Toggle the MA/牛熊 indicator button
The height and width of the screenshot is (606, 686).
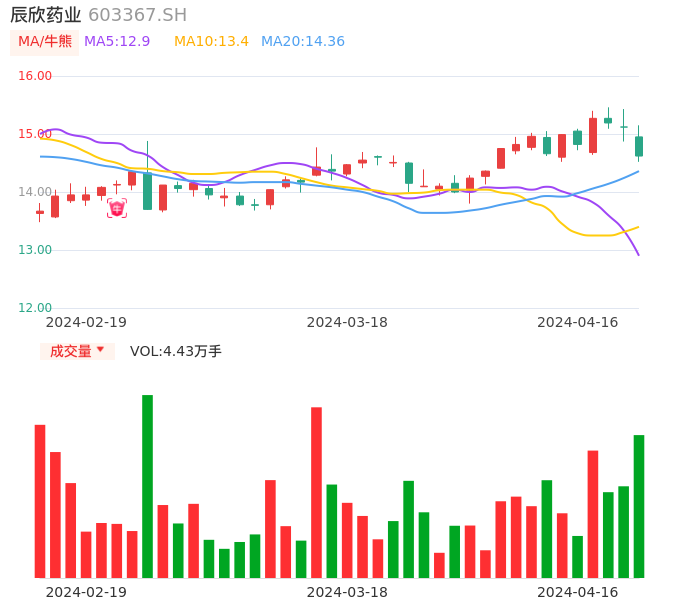pyautogui.click(x=45, y=42)
